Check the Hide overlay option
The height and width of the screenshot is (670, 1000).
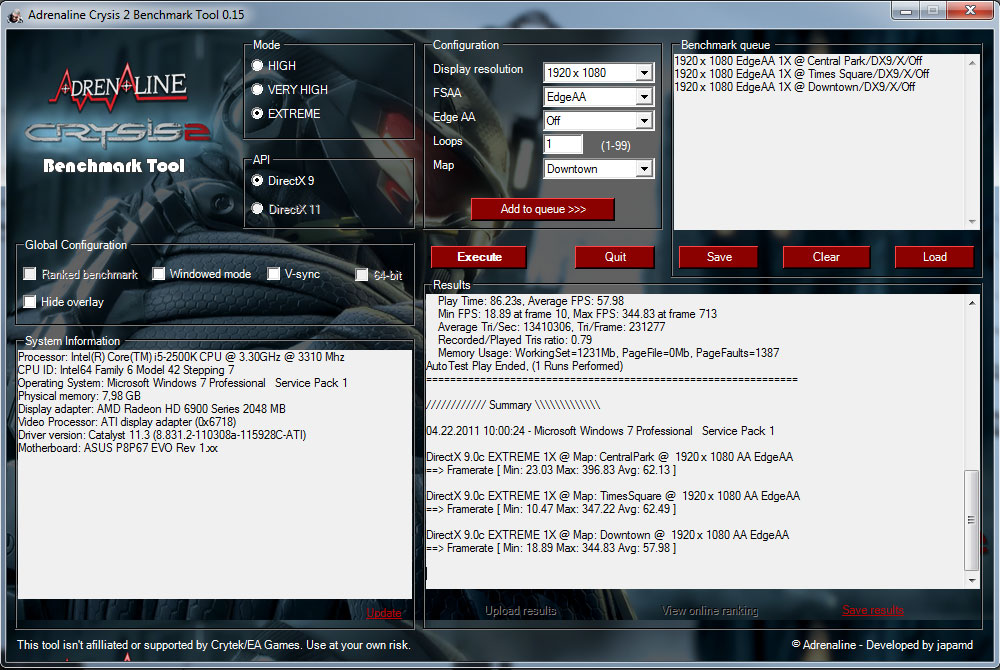pos(29,302)
